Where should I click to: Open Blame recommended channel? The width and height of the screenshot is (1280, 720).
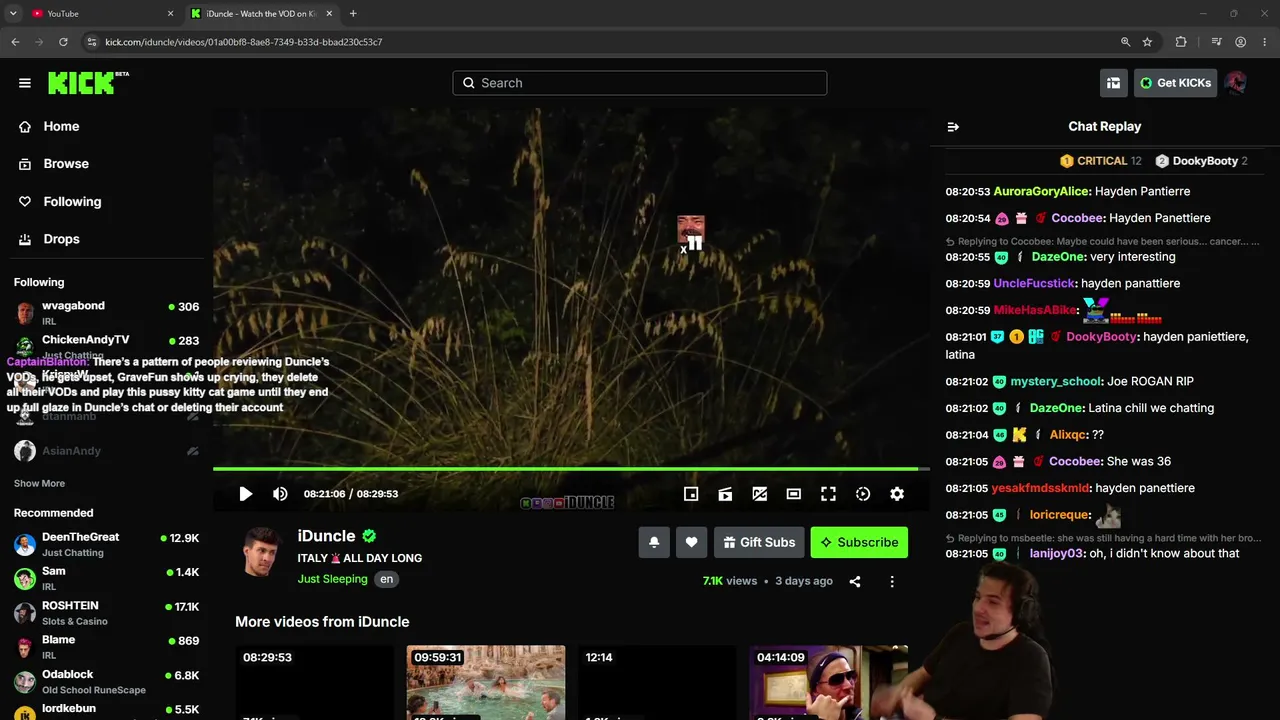coord(106,647)
